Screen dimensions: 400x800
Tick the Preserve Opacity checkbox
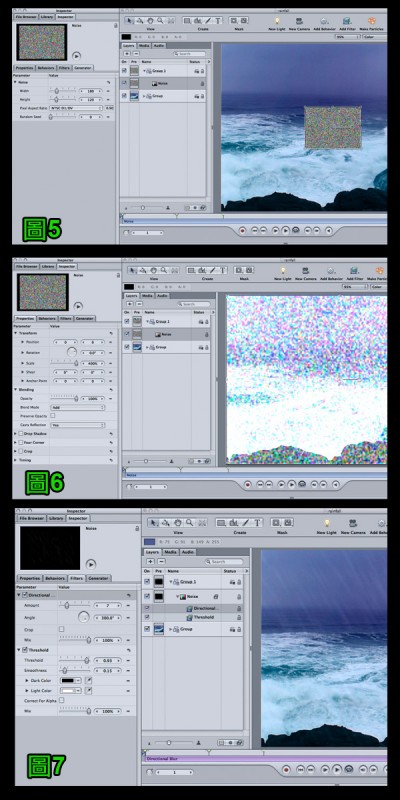tap(53, 416)
